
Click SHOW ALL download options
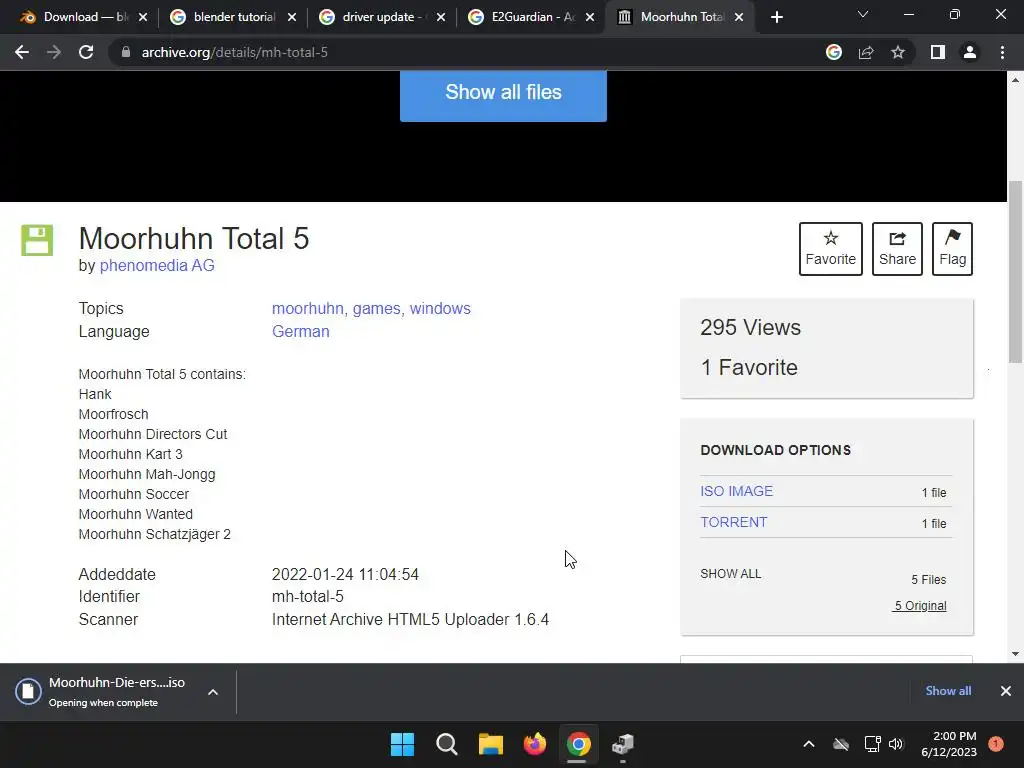[731, 574]
